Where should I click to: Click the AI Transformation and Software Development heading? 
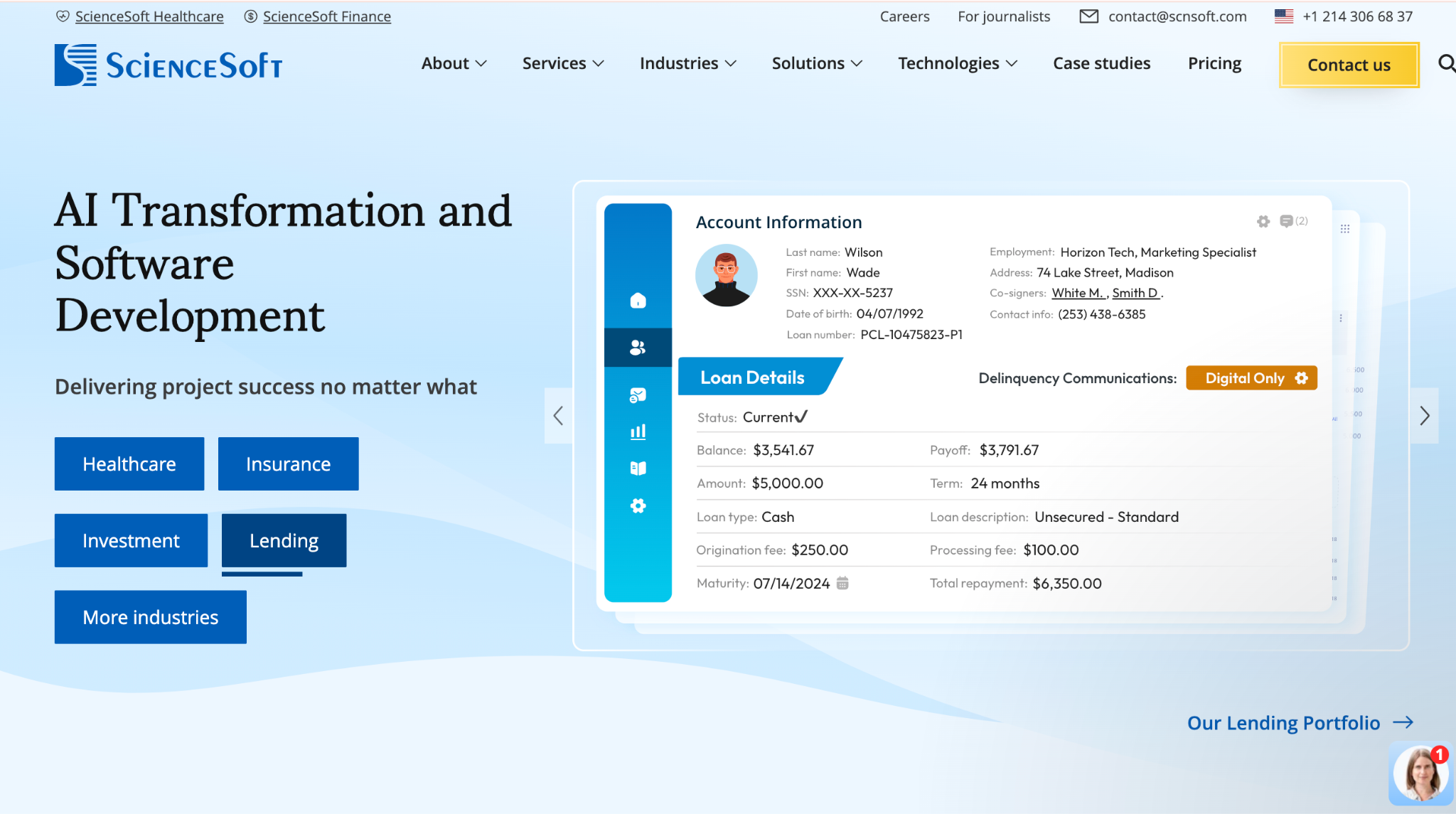point(284,263)
